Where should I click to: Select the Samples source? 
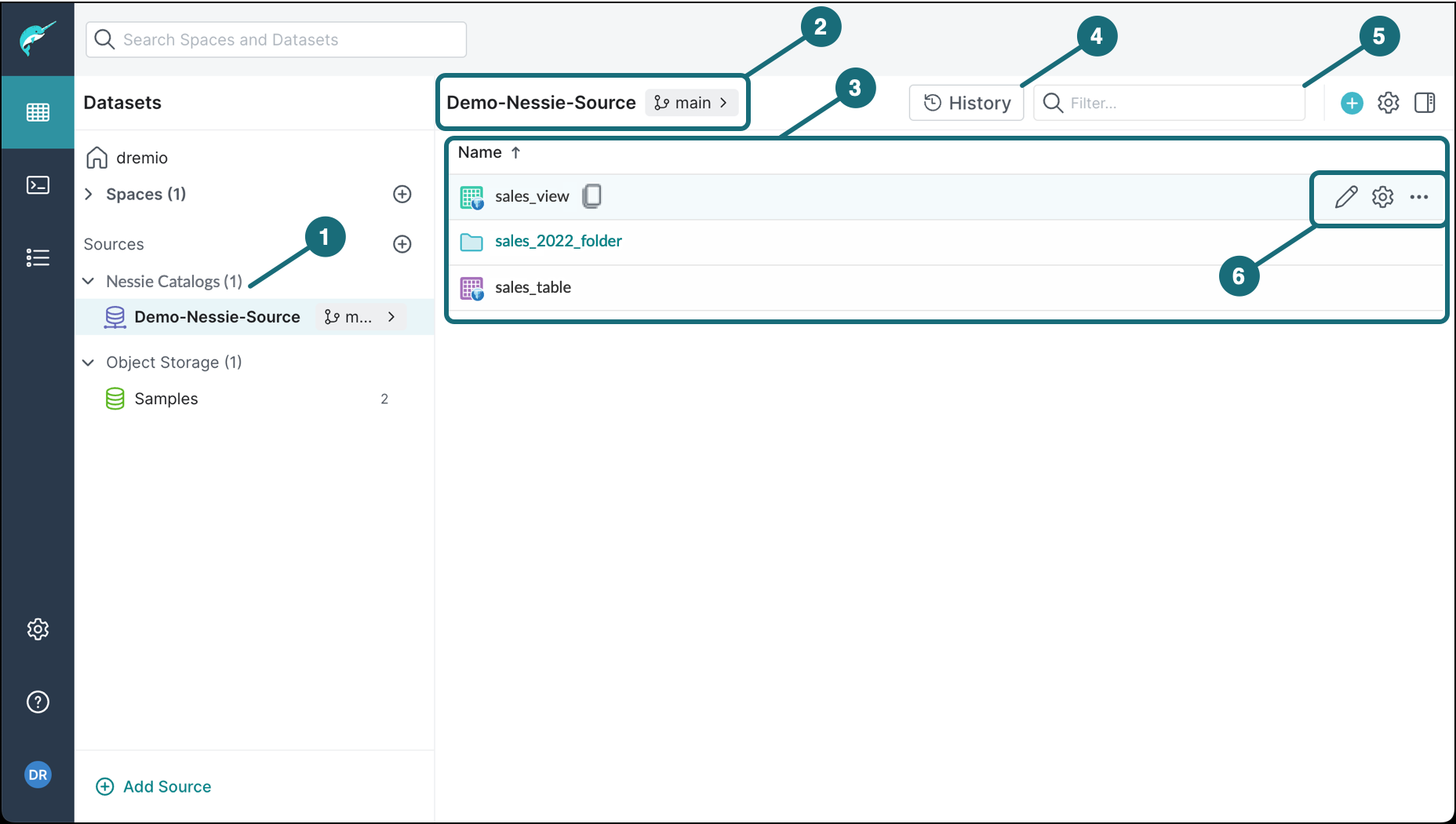coord(166,399)
